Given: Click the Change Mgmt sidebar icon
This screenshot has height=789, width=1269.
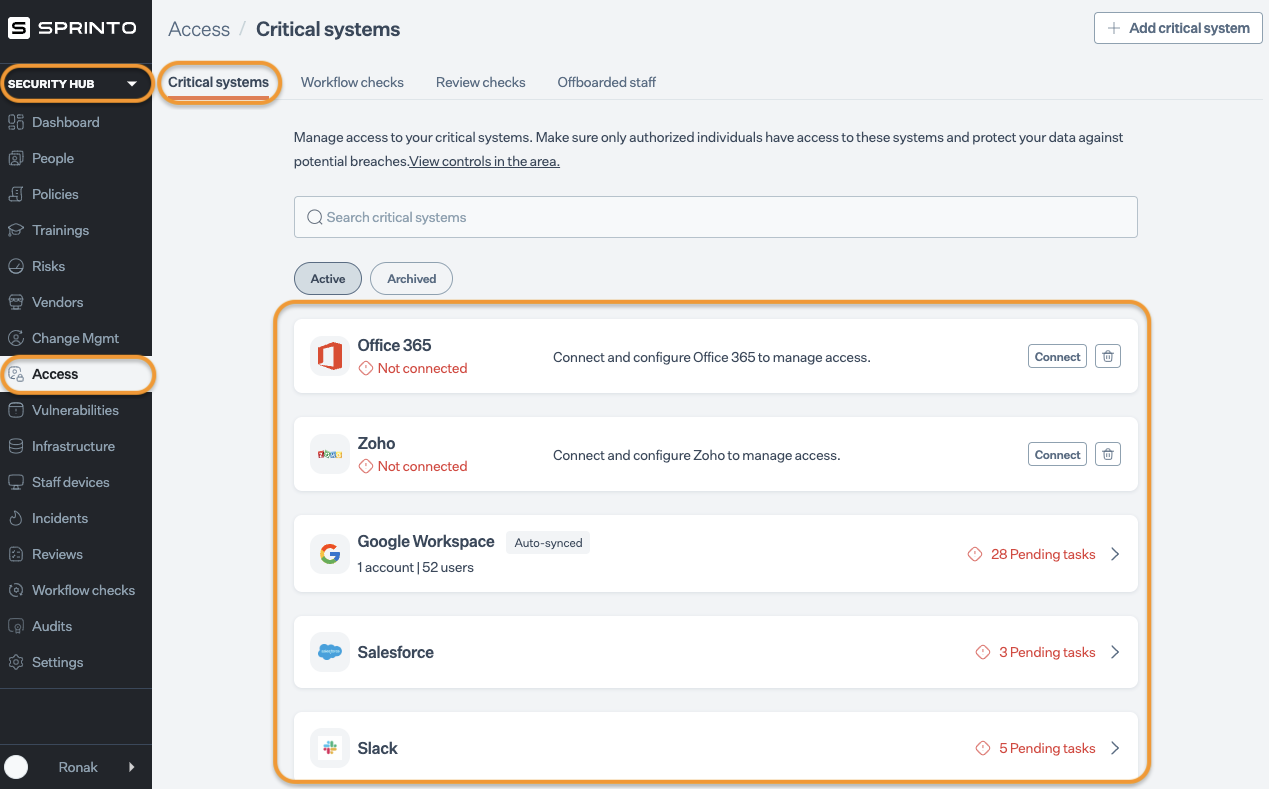Looking at the screenshot, I should tap(15, 338).
